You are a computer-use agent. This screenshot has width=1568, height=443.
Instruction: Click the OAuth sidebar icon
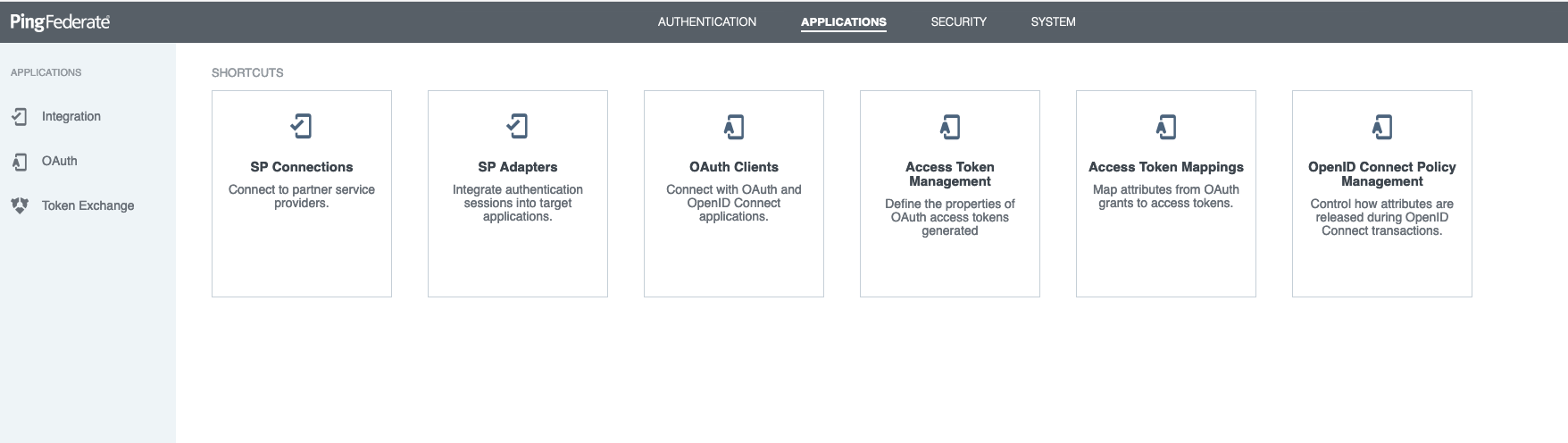19,162
